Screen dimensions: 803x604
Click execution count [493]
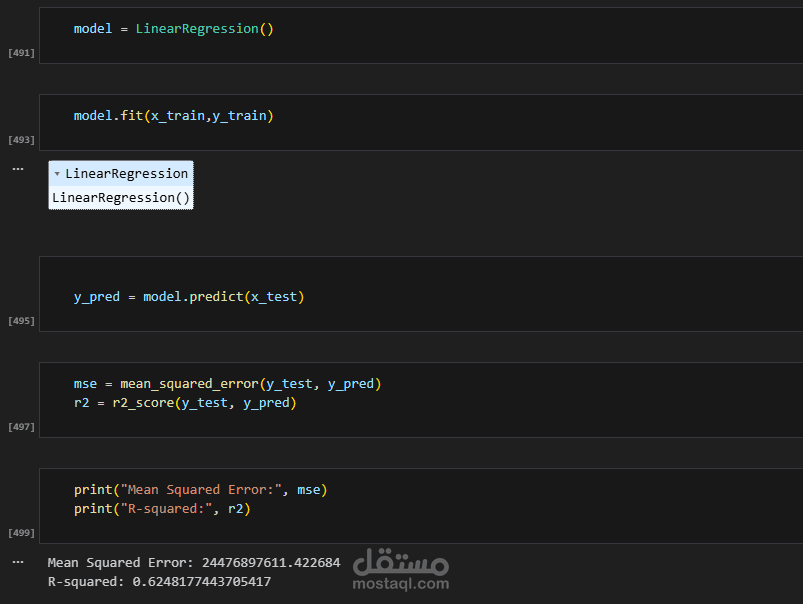pyautogui.click(x=22, y=140)
